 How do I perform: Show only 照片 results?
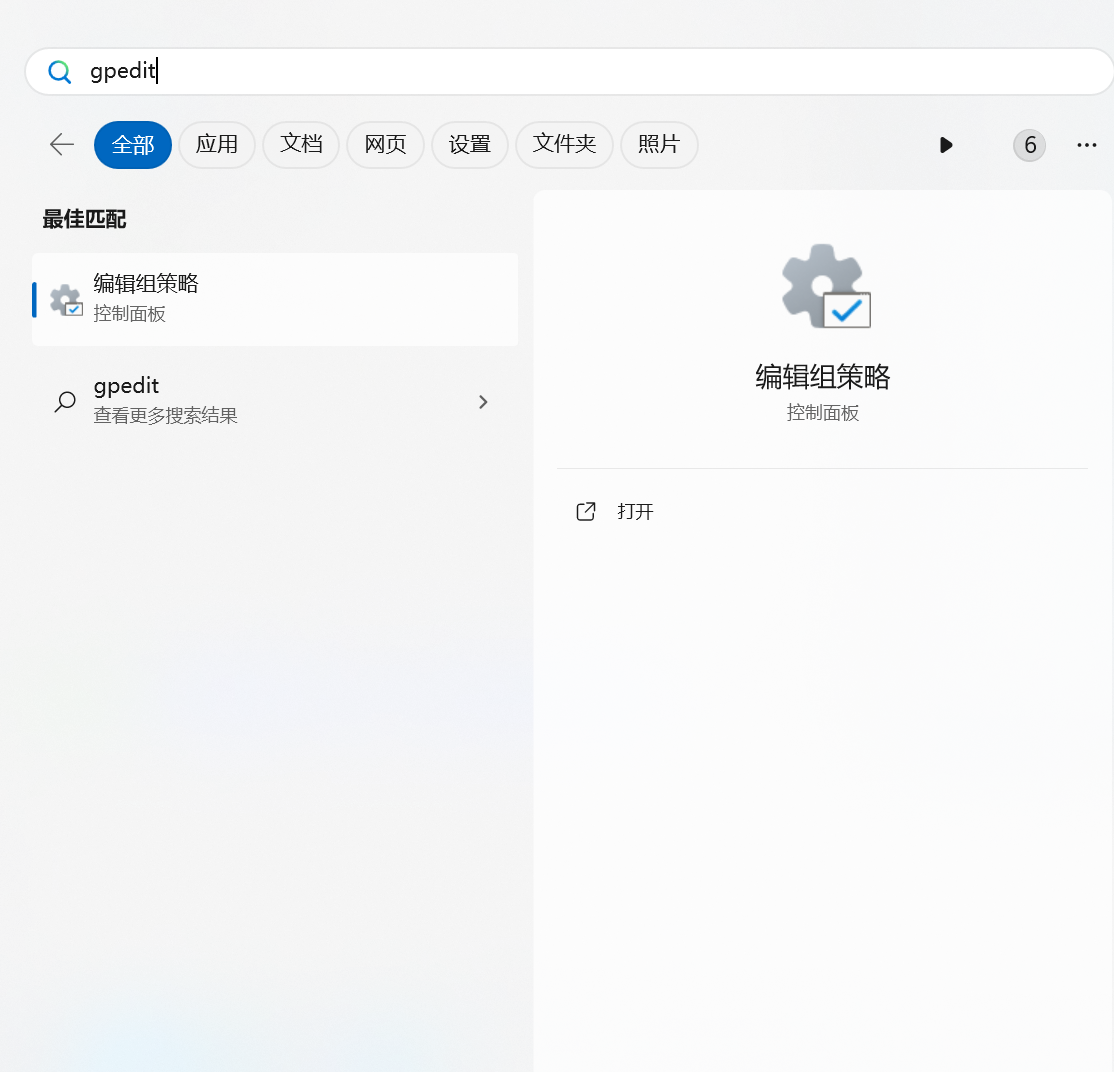pyautogui.click(x=659, y=145)
